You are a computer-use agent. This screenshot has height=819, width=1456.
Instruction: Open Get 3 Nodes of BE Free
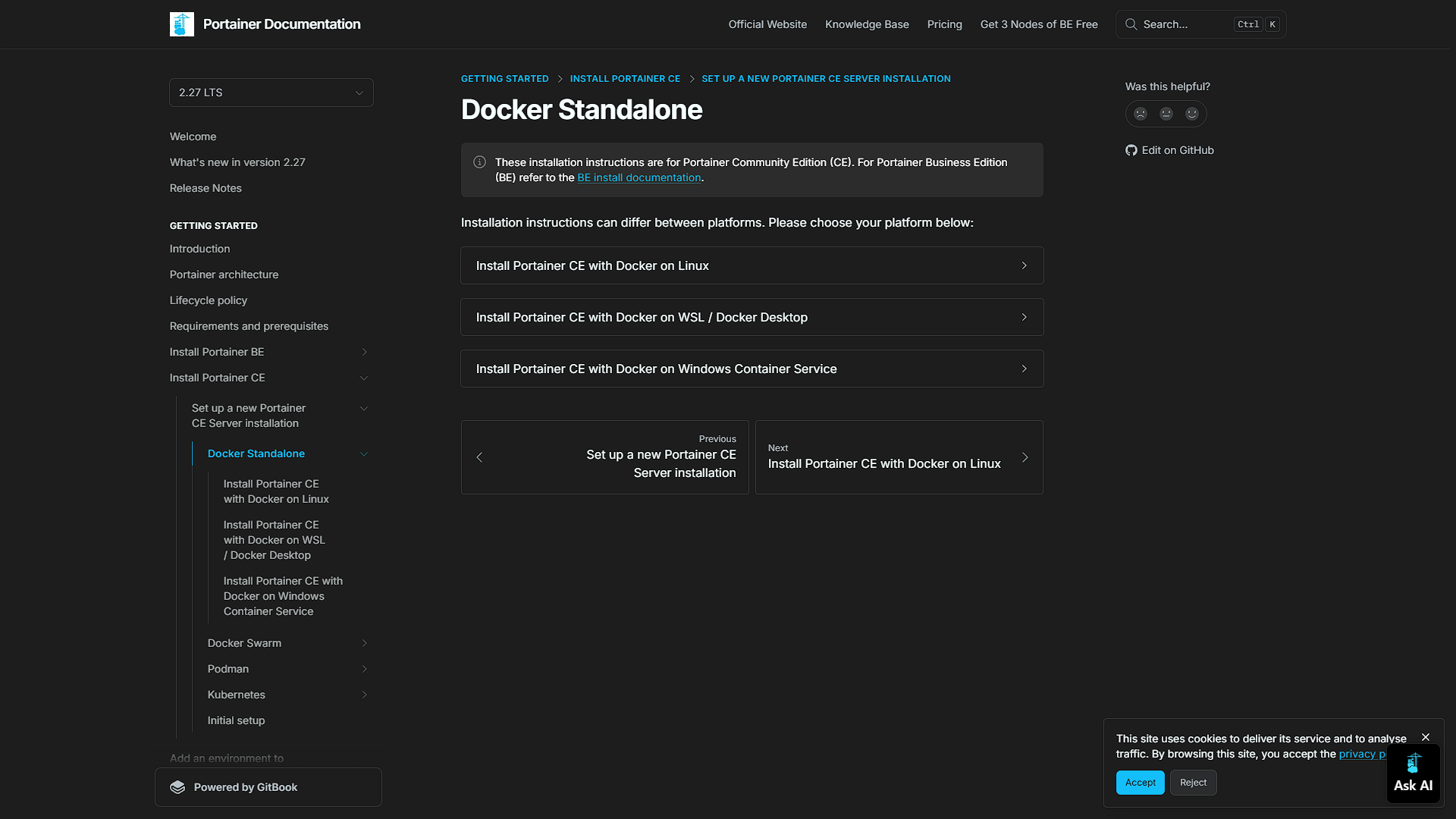(x=1039, y=24)
